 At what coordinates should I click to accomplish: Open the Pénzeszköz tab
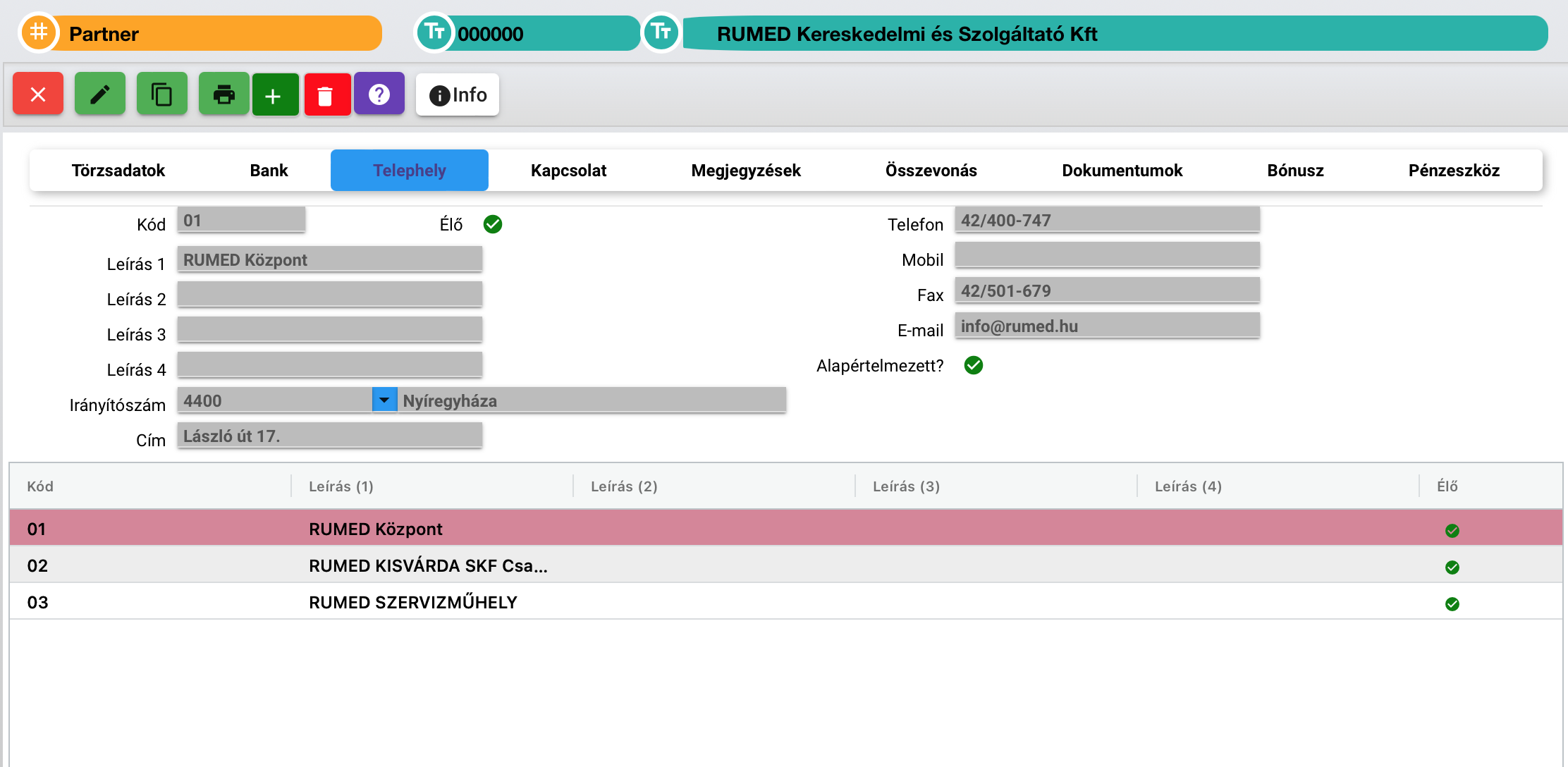click(x=1454, y=171)
